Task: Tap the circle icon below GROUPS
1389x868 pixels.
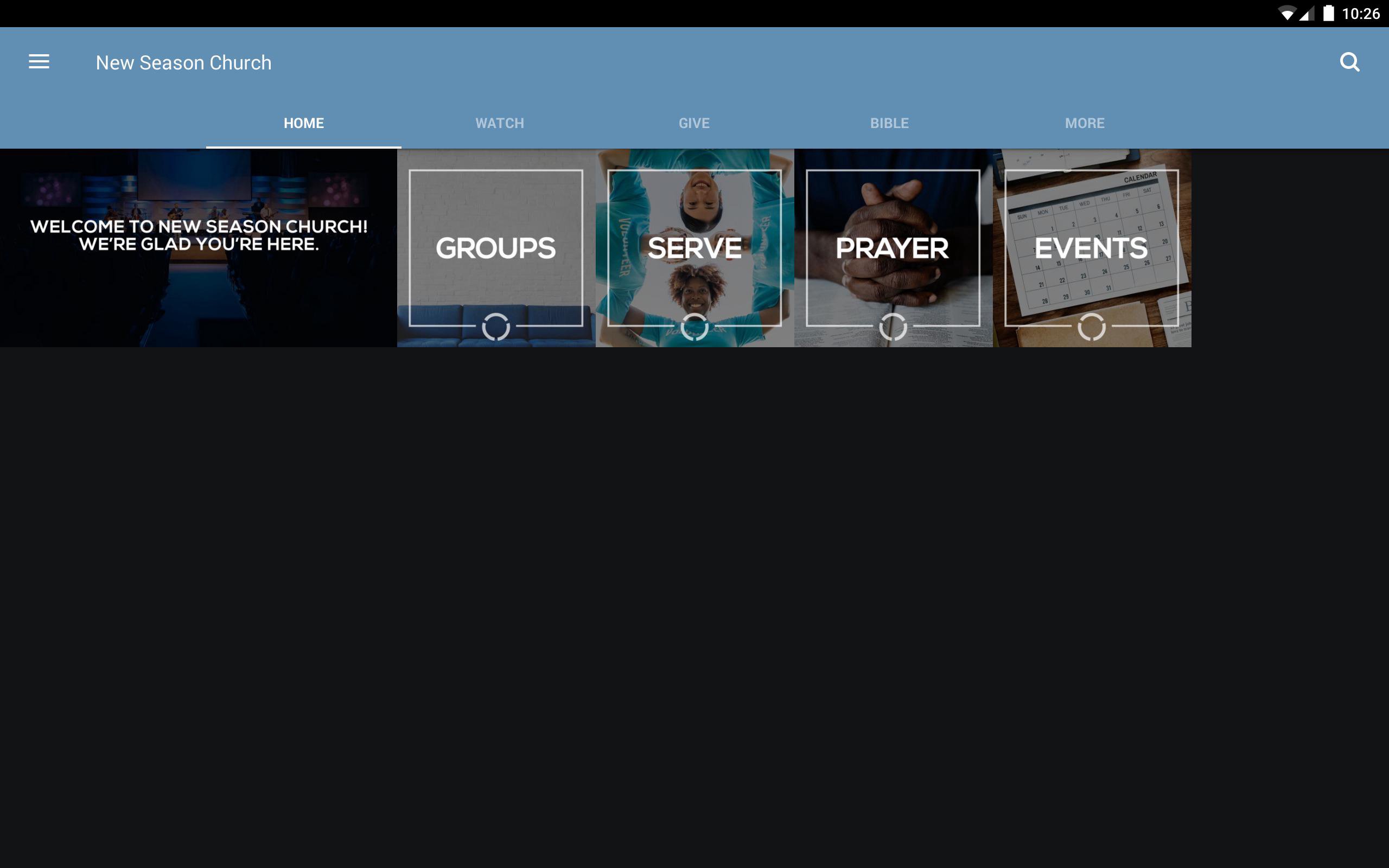Action: tap(496, 327)
